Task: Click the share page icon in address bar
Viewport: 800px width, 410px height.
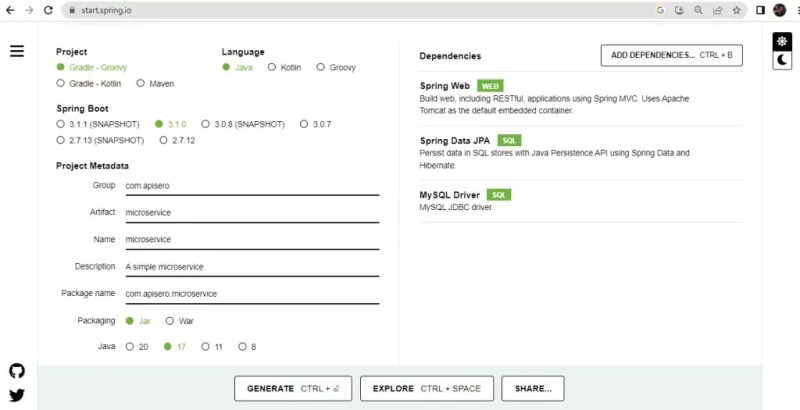Action: pos(717,10)
